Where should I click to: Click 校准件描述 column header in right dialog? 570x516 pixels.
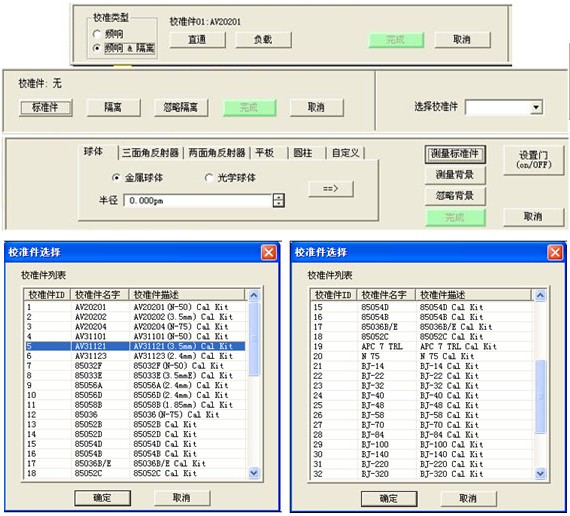click(x=473, y=295)
